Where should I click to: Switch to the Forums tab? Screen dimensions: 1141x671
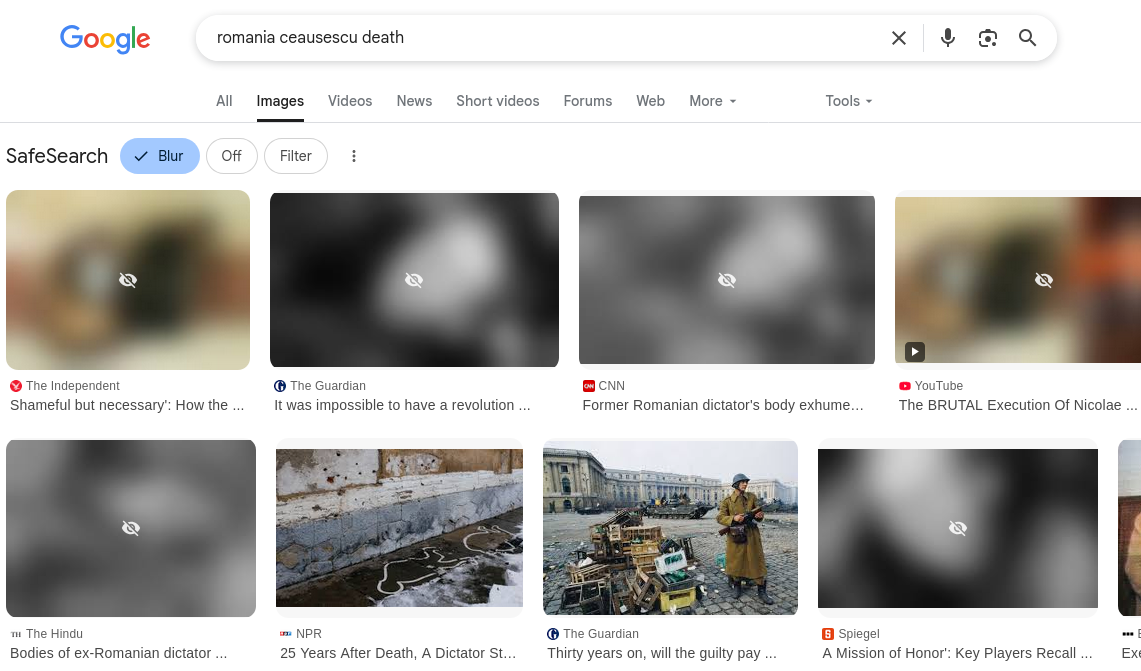pyautogui.click(x=588, y=101)
